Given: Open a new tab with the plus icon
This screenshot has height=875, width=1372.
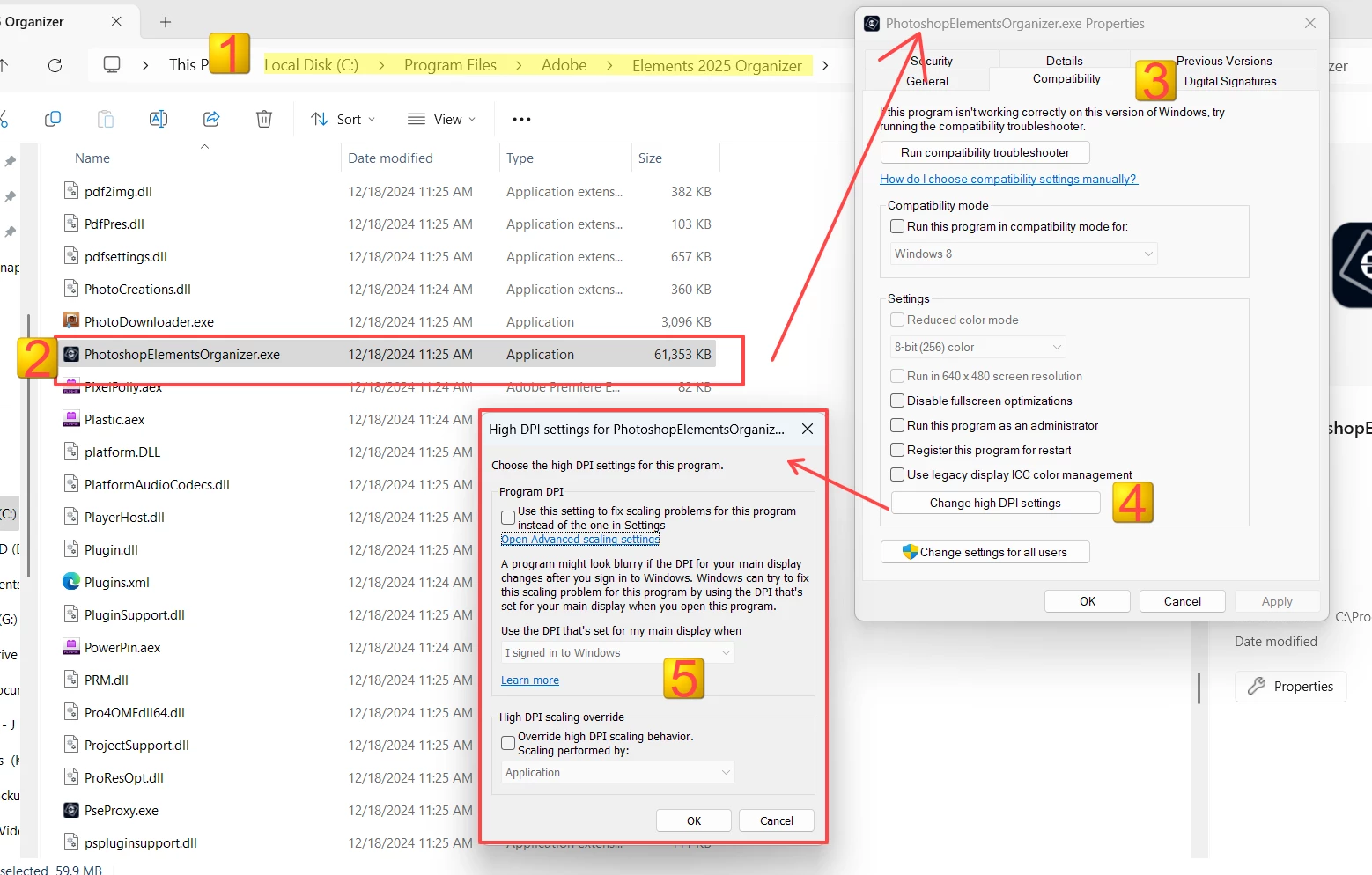Looking at the screenshot, I should (x=166, y=22).
